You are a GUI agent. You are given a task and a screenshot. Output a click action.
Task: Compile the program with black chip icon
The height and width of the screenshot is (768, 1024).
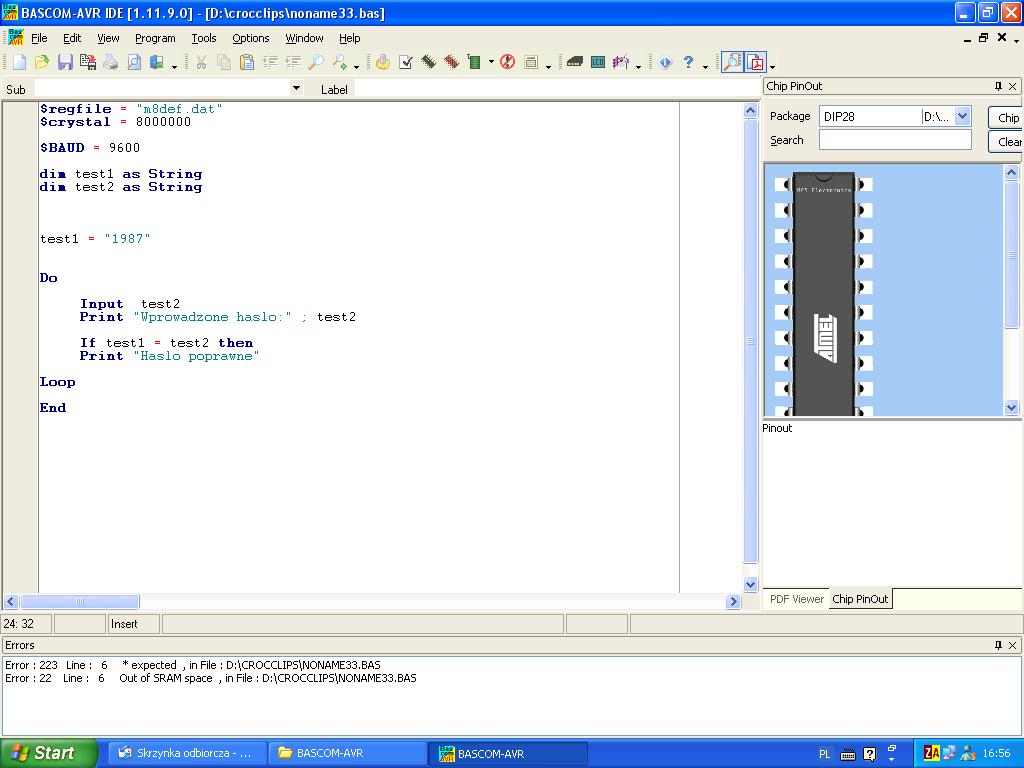pyautogui.click(x=428, y=62)
